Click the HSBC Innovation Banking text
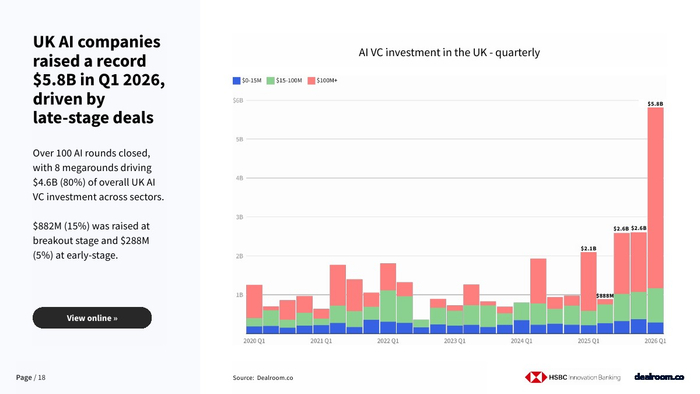 coord(584,377)
